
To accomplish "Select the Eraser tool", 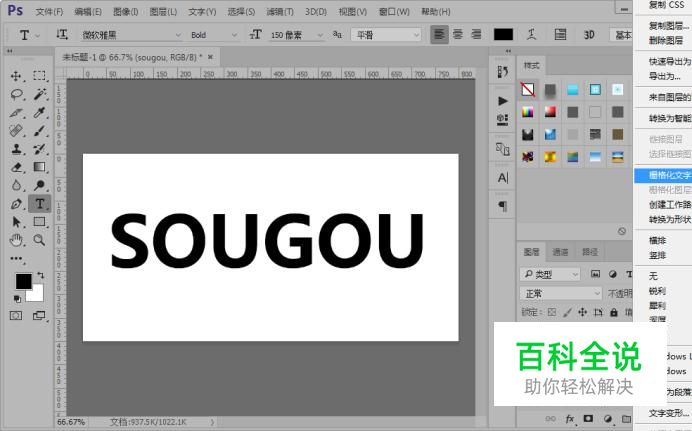I will (x=16, y=167).
